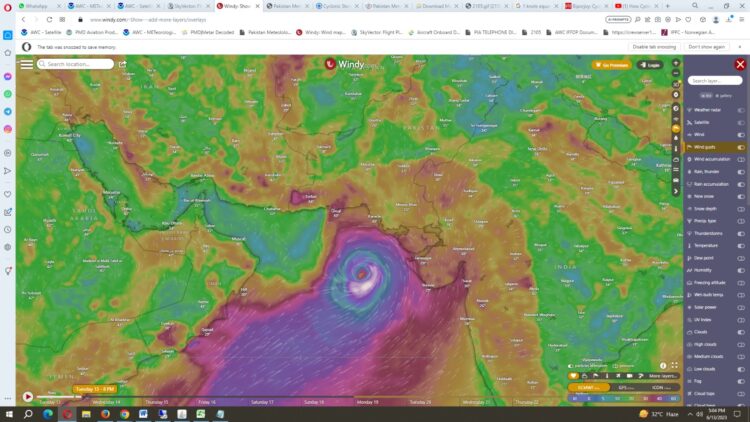The image size is (750, 422).
Task: Click the heart favorites icon in bottom bar
Action: 574,376
